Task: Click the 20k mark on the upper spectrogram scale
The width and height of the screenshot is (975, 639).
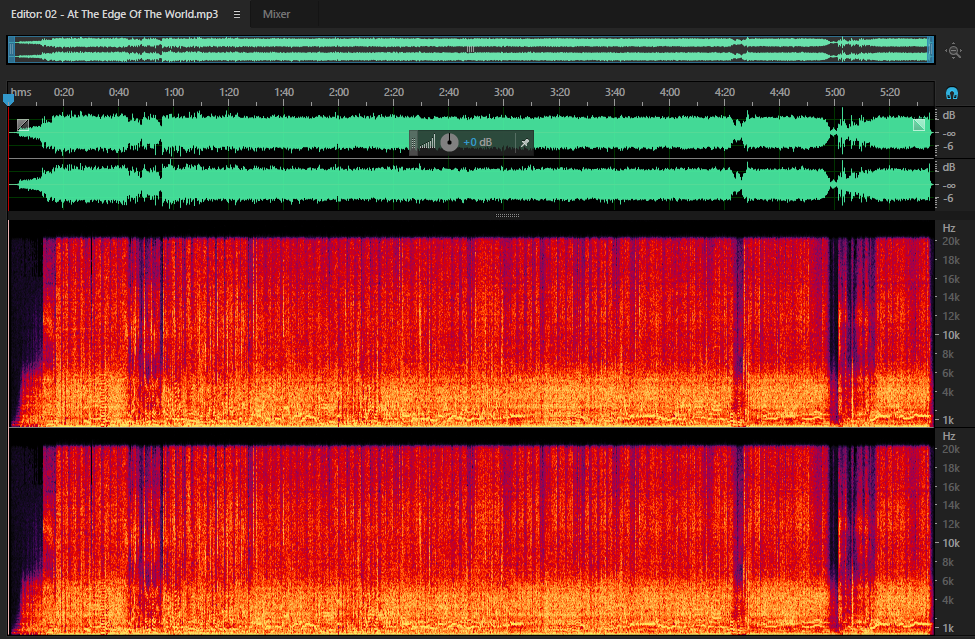Action: pos(951,241)
